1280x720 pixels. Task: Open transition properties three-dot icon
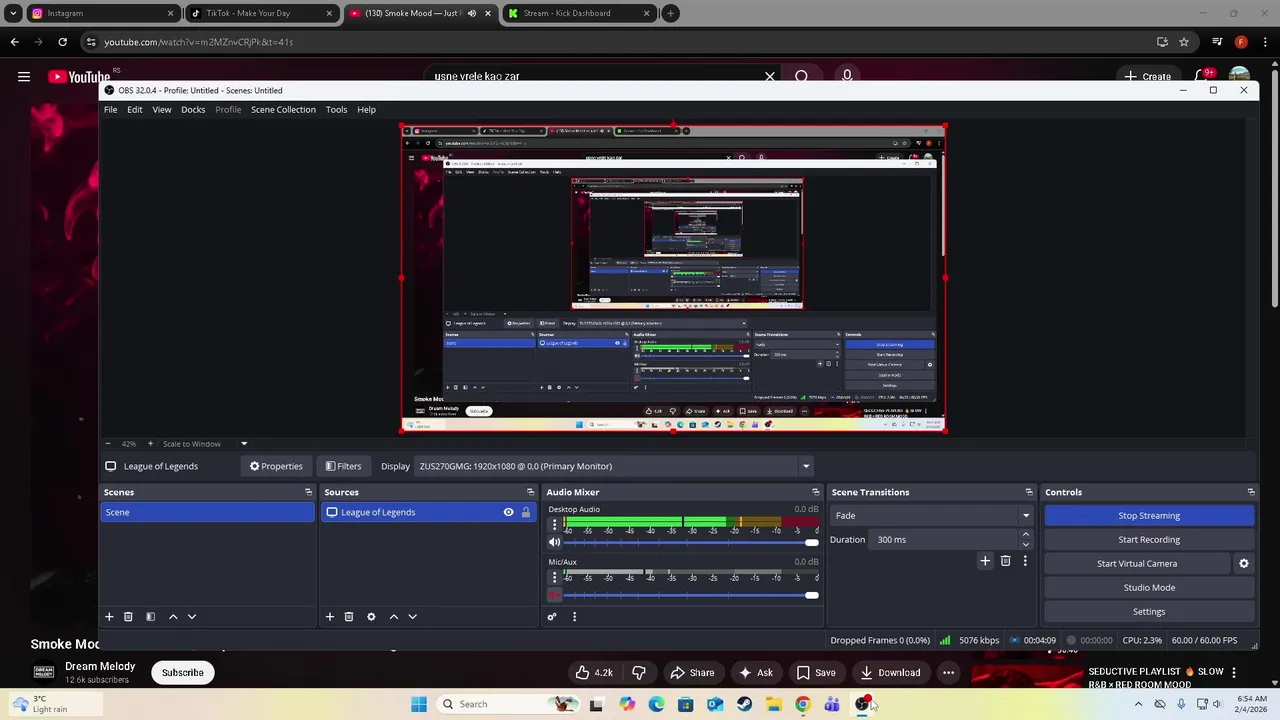[x=1025, y=561]
